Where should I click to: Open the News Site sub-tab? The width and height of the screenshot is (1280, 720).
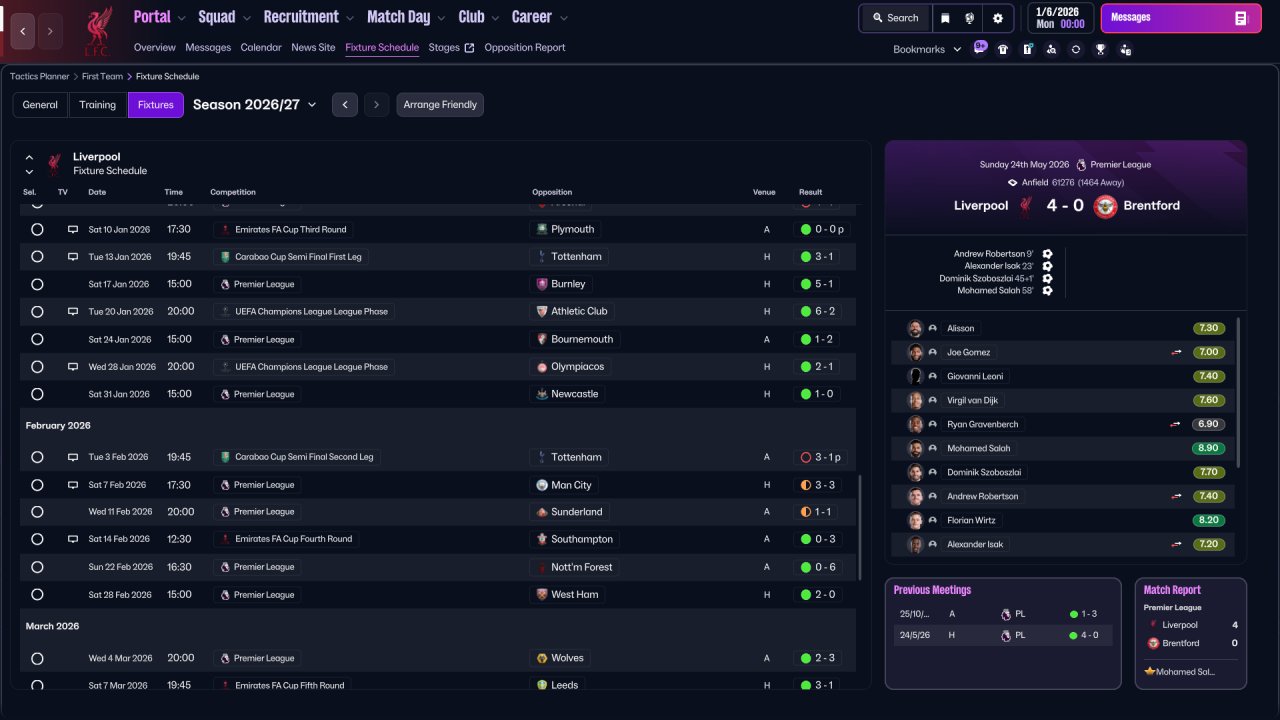[313, 48]
